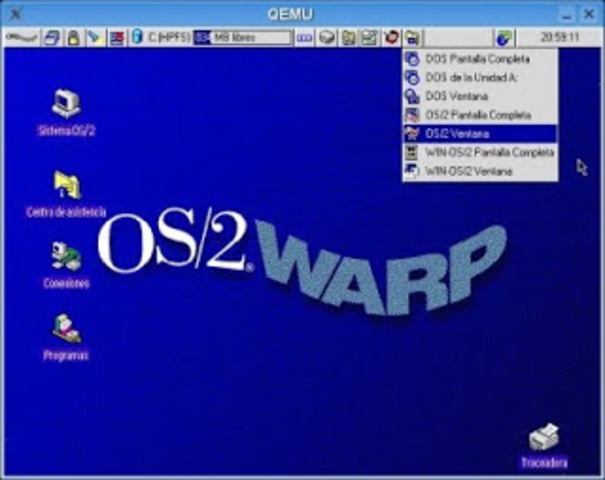
Task: Click the lockup padlock icon
Action: (74, 38)
